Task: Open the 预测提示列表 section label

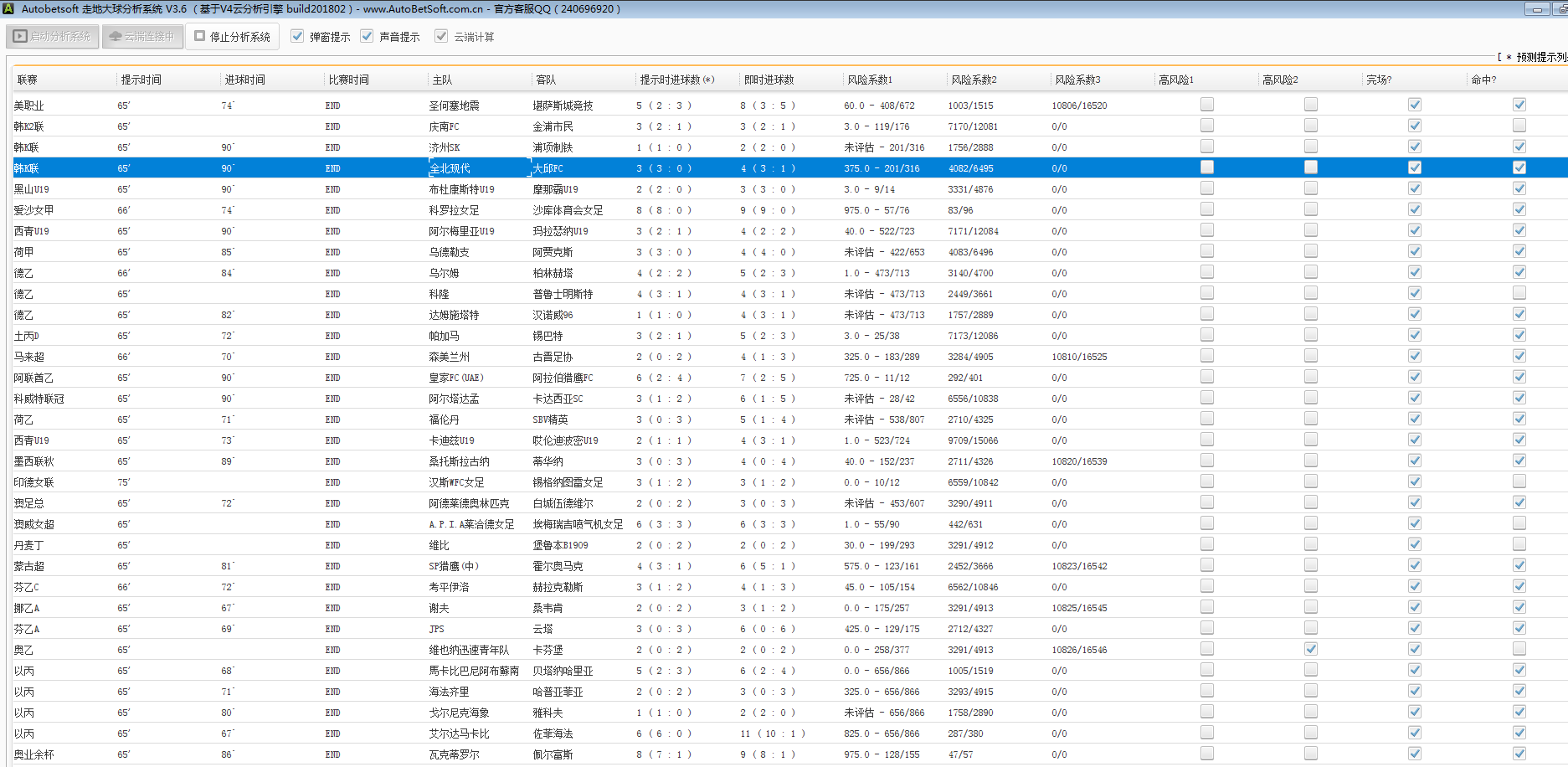Action: [x=1539, y=57]
